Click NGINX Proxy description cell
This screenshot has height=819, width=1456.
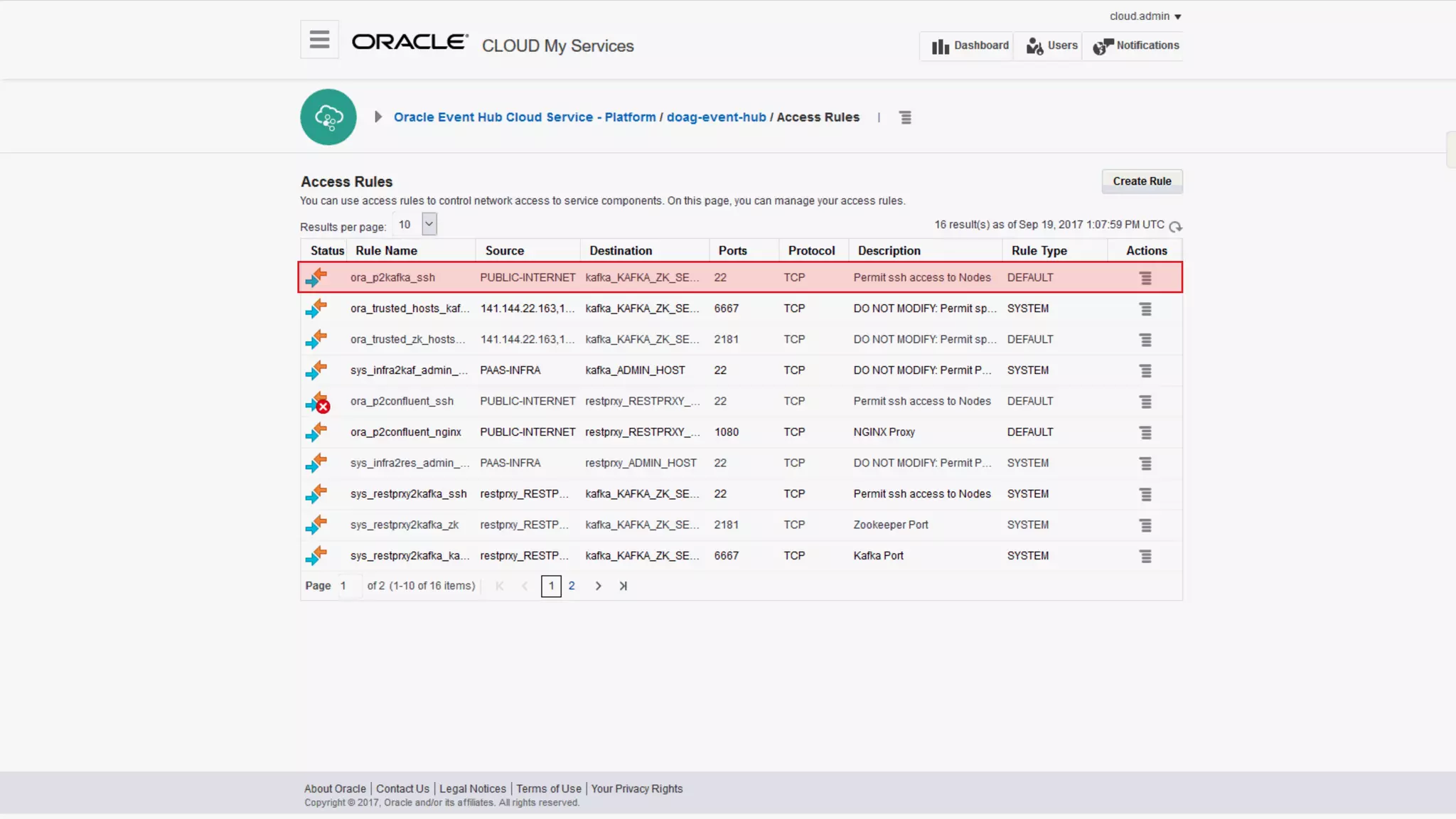pos(884,432)
